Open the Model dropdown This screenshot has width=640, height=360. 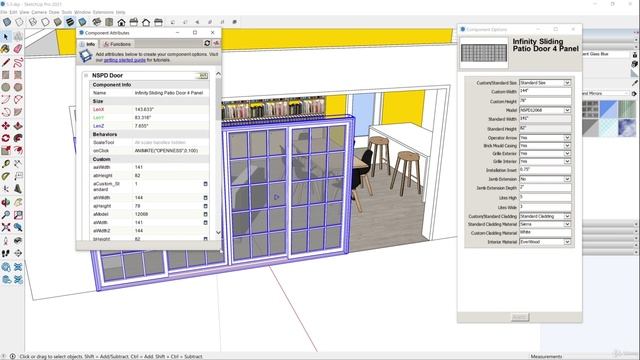pyautogui.click(x=567, y=110)
